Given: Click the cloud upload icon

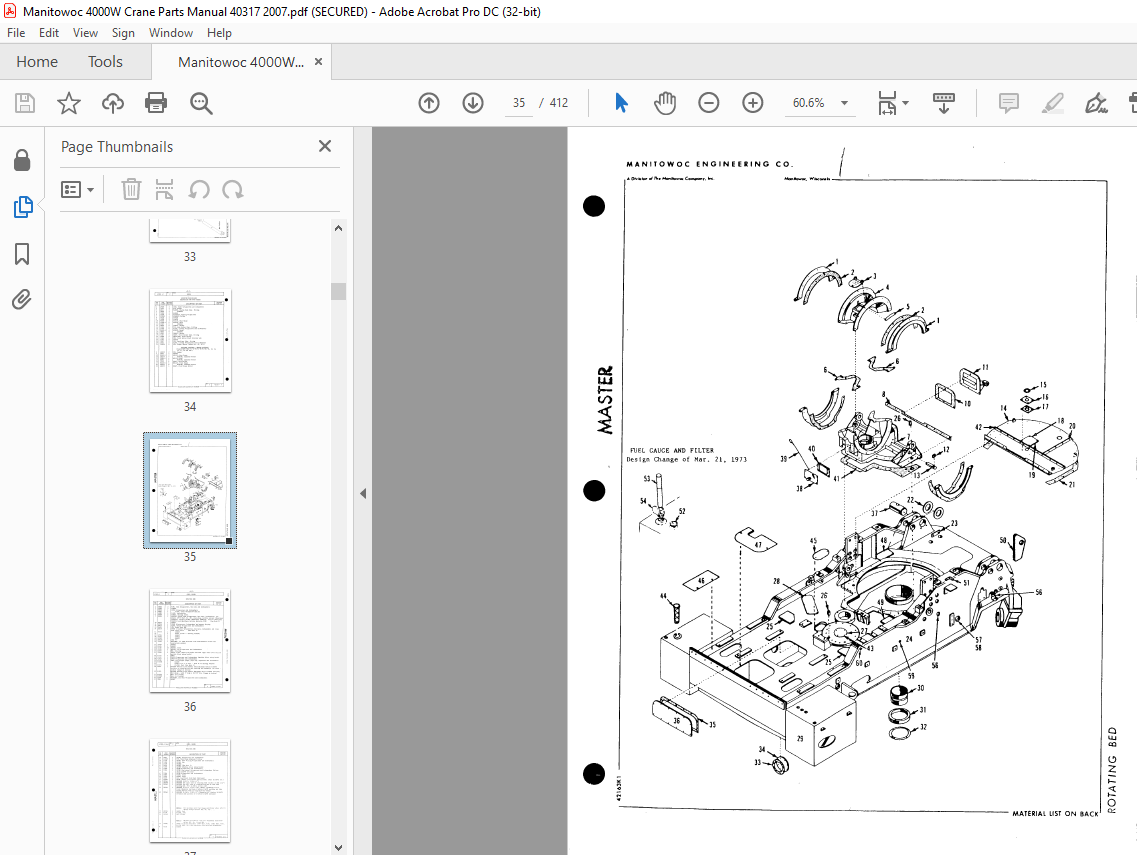Looking at the screenshot, I should [x=112, y=103].
